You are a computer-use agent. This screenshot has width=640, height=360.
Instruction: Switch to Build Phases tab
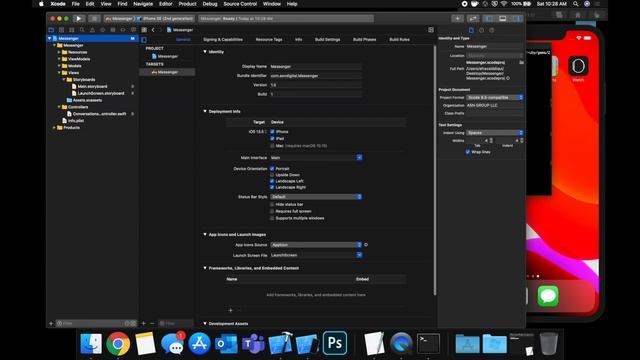coord(364,40)
